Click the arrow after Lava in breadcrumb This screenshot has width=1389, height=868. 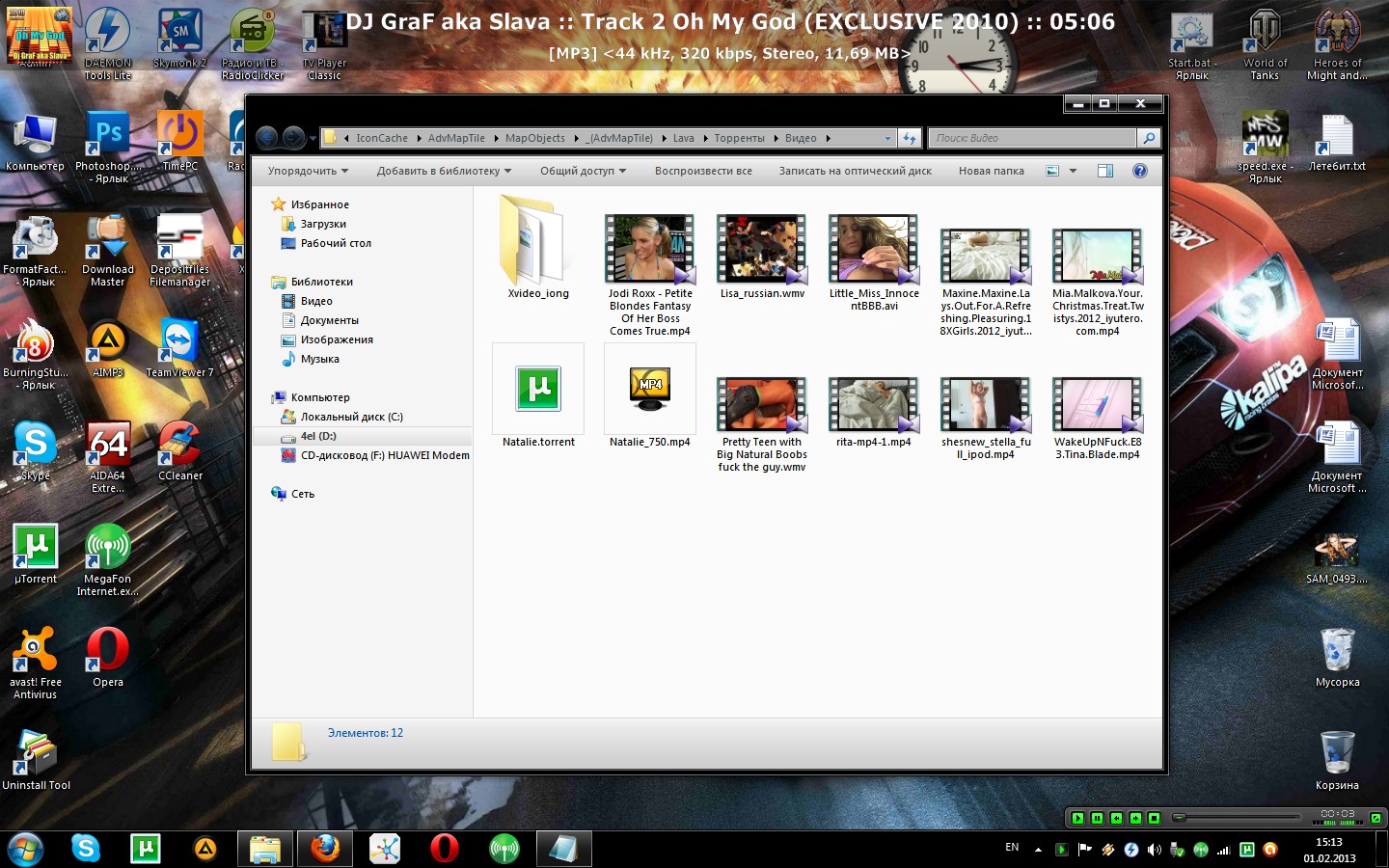pyautogui.click(x=704, y=138)
